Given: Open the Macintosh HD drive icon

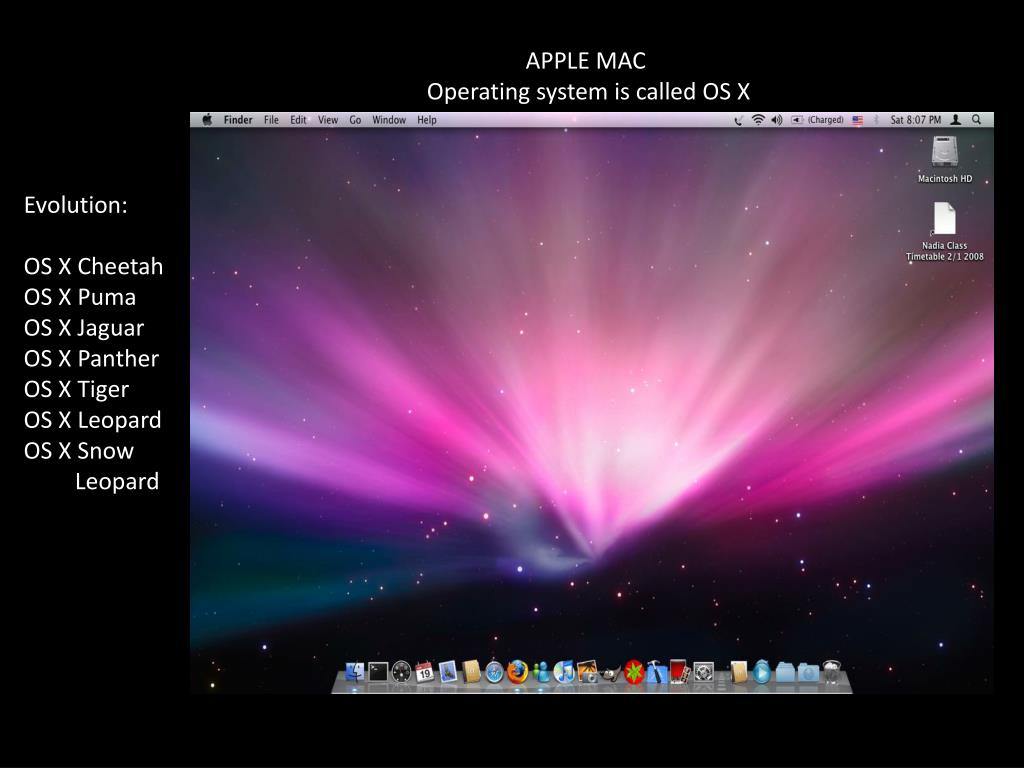Looking at the screenshot, I should [x=944, y=152].
